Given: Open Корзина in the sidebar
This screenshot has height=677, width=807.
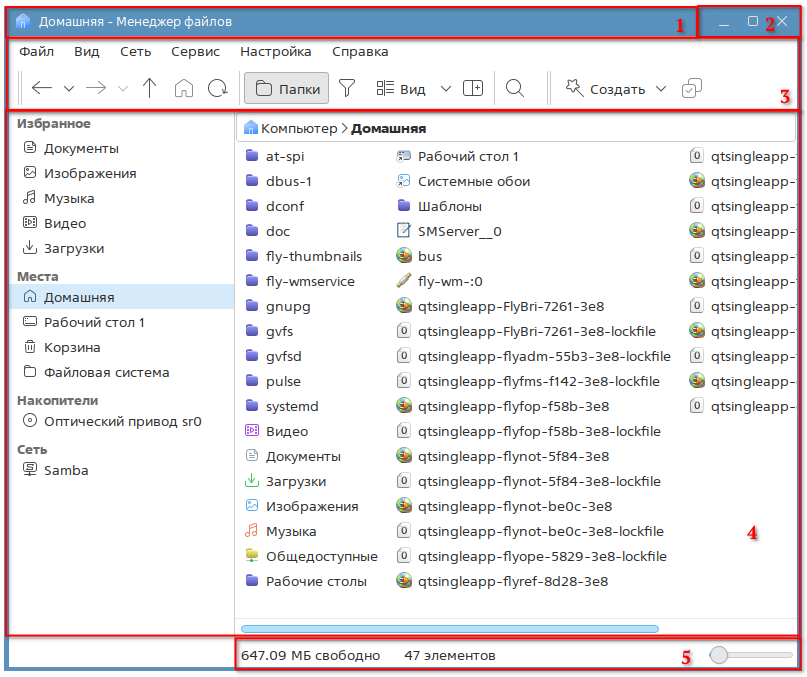Looking at the screenshot, I should pyautogui.click(x=71, y=347).
